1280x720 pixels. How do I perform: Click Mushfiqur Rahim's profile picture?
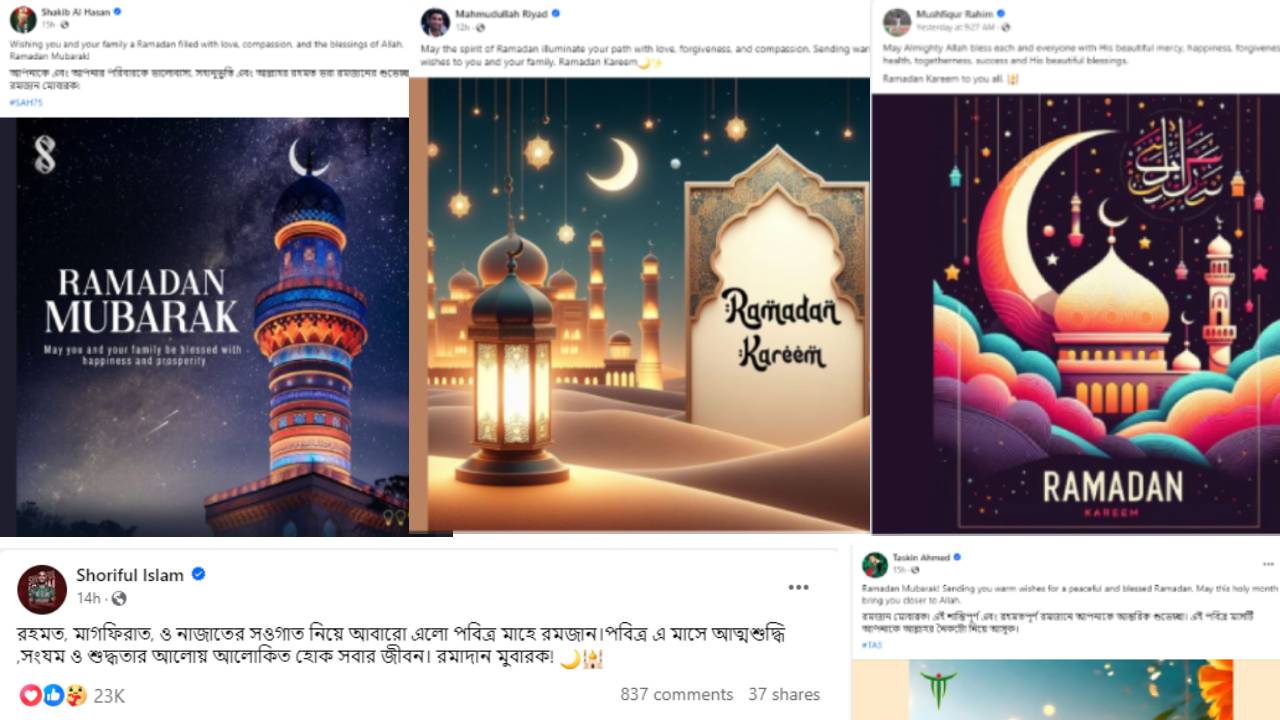pos(897,22)
